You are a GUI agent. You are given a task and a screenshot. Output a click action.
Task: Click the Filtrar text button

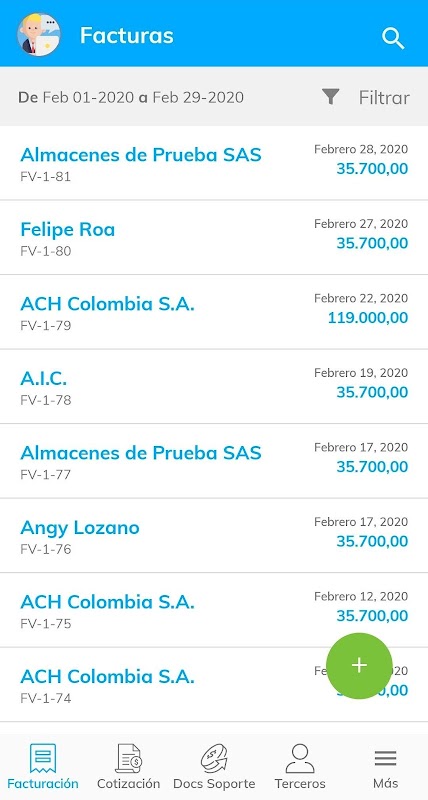(x=384, y=97)
